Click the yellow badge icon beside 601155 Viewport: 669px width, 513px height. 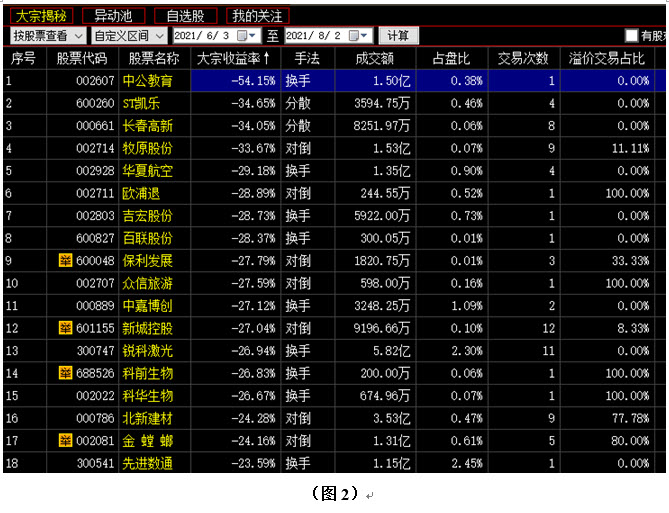click(x=66, y=328)
